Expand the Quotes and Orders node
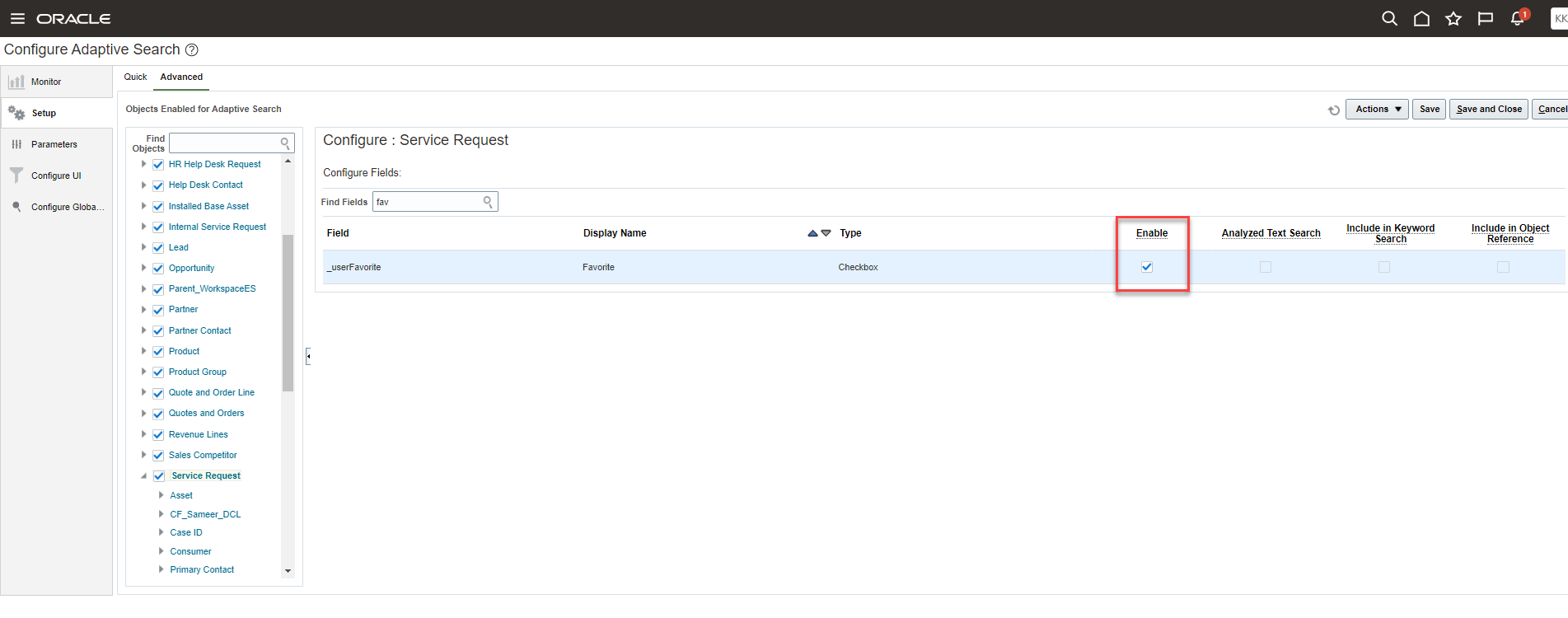This screenshot has height=618, width=1568. coord(143,413)
